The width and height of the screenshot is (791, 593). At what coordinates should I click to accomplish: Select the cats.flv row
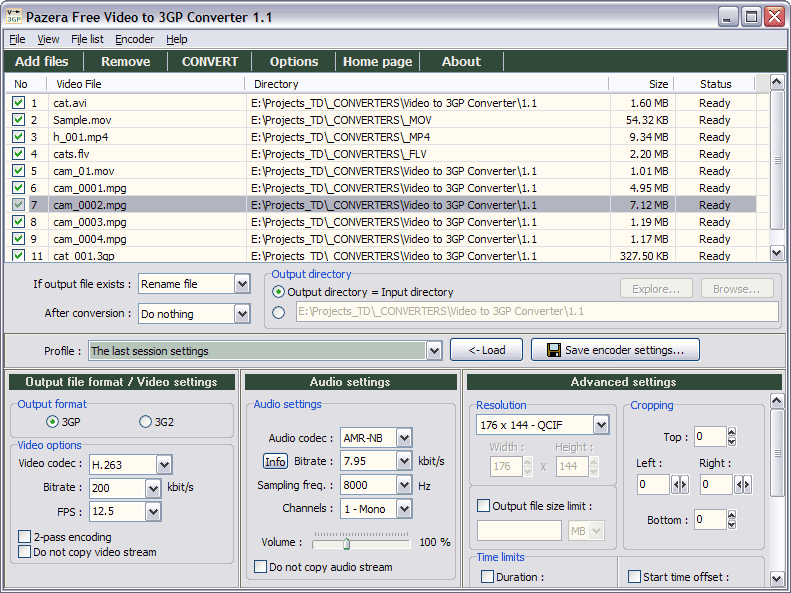pos(381,154)
